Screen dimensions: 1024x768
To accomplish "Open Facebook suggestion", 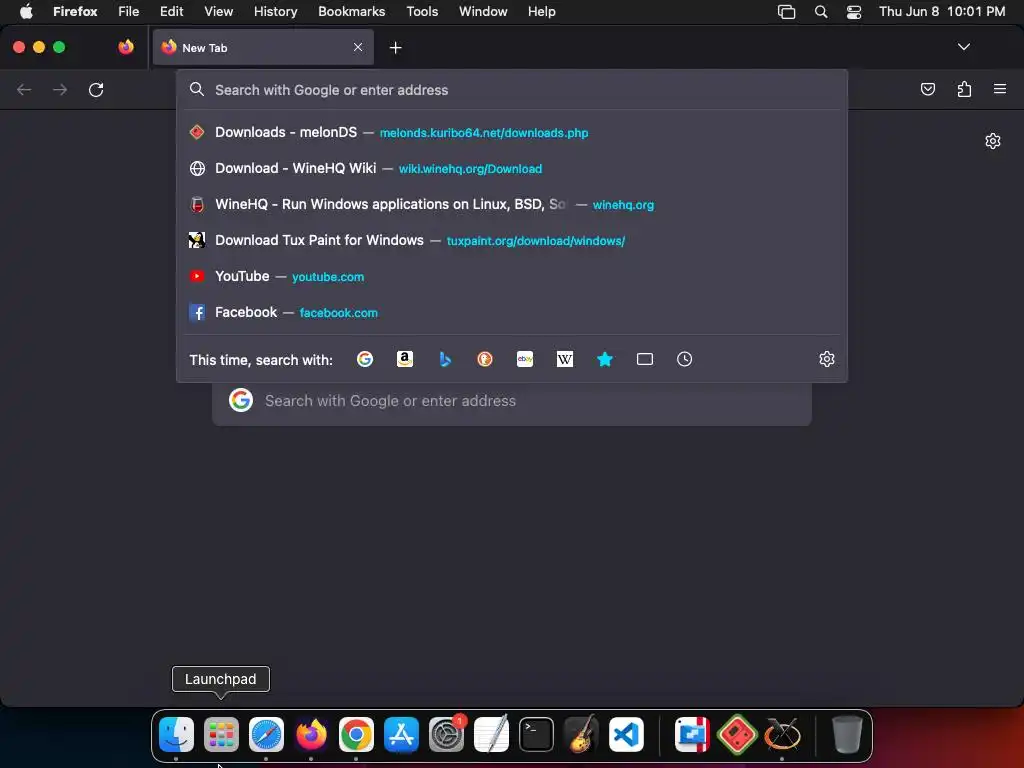I will (512, 312).
